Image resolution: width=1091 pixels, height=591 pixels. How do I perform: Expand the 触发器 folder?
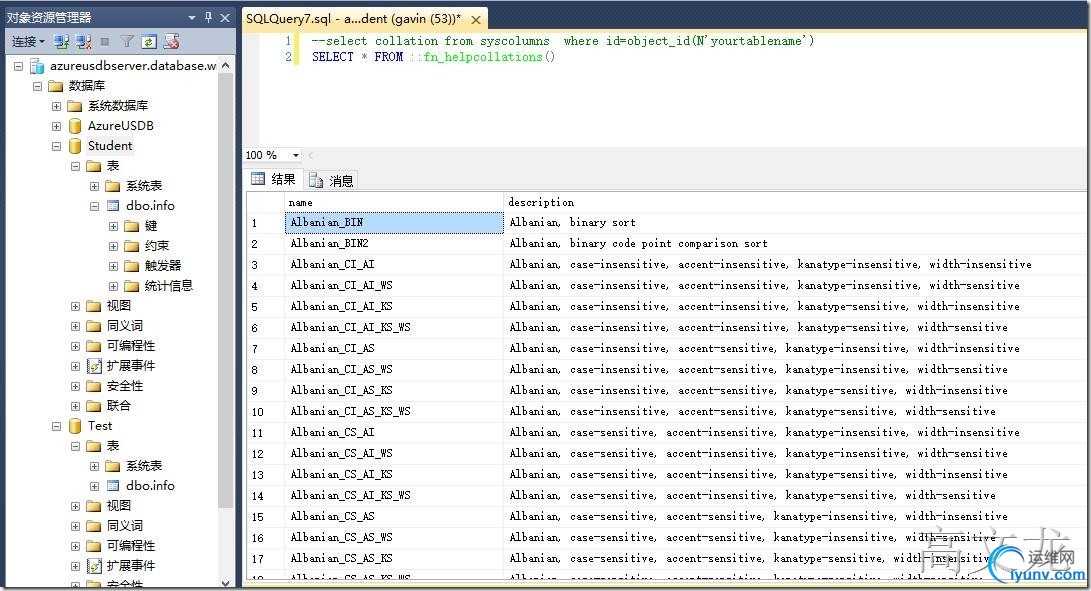pyautogui.click(x=113, y=266)
